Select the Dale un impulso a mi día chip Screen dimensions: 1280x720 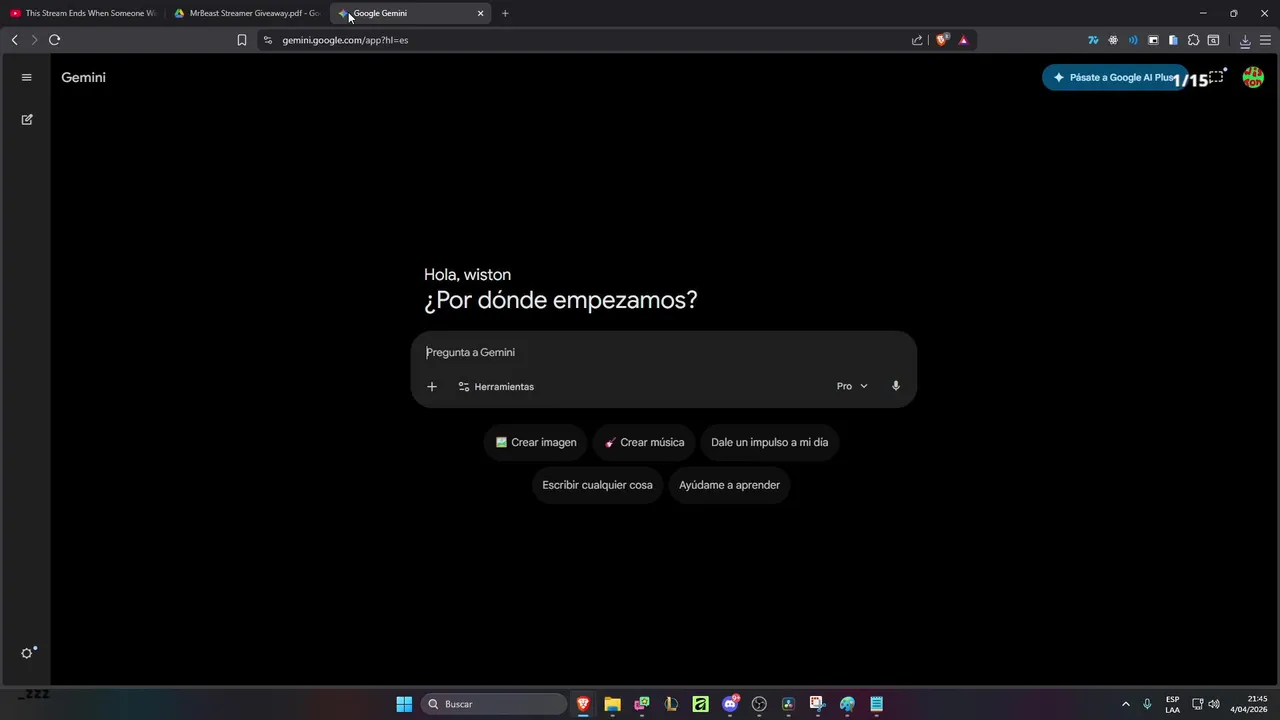(x=770, y=442)
